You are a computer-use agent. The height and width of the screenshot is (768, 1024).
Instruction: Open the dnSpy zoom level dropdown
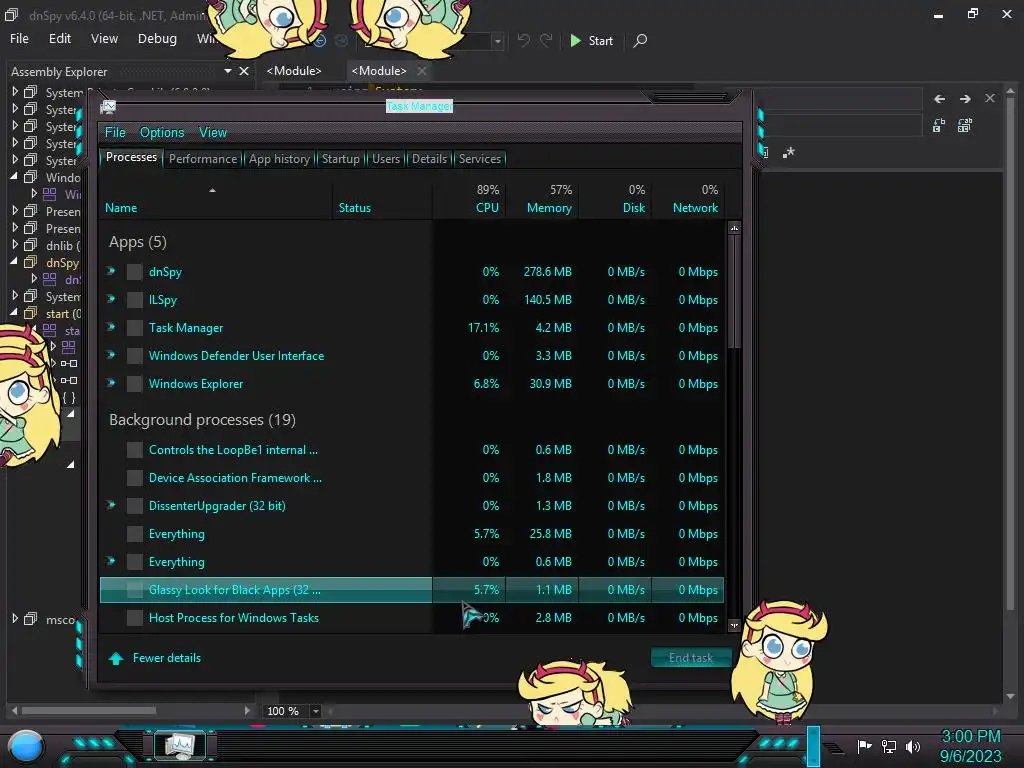click(315, 711)
